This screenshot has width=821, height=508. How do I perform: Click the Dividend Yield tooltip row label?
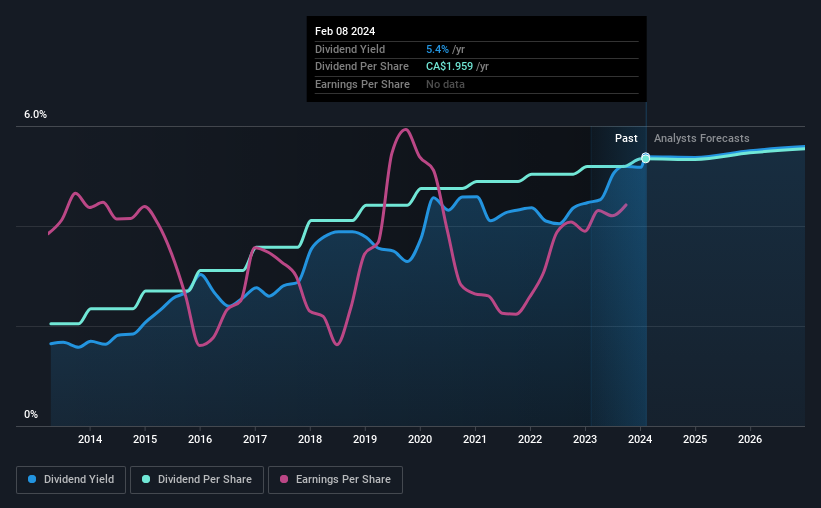click(x=350, y=49)
